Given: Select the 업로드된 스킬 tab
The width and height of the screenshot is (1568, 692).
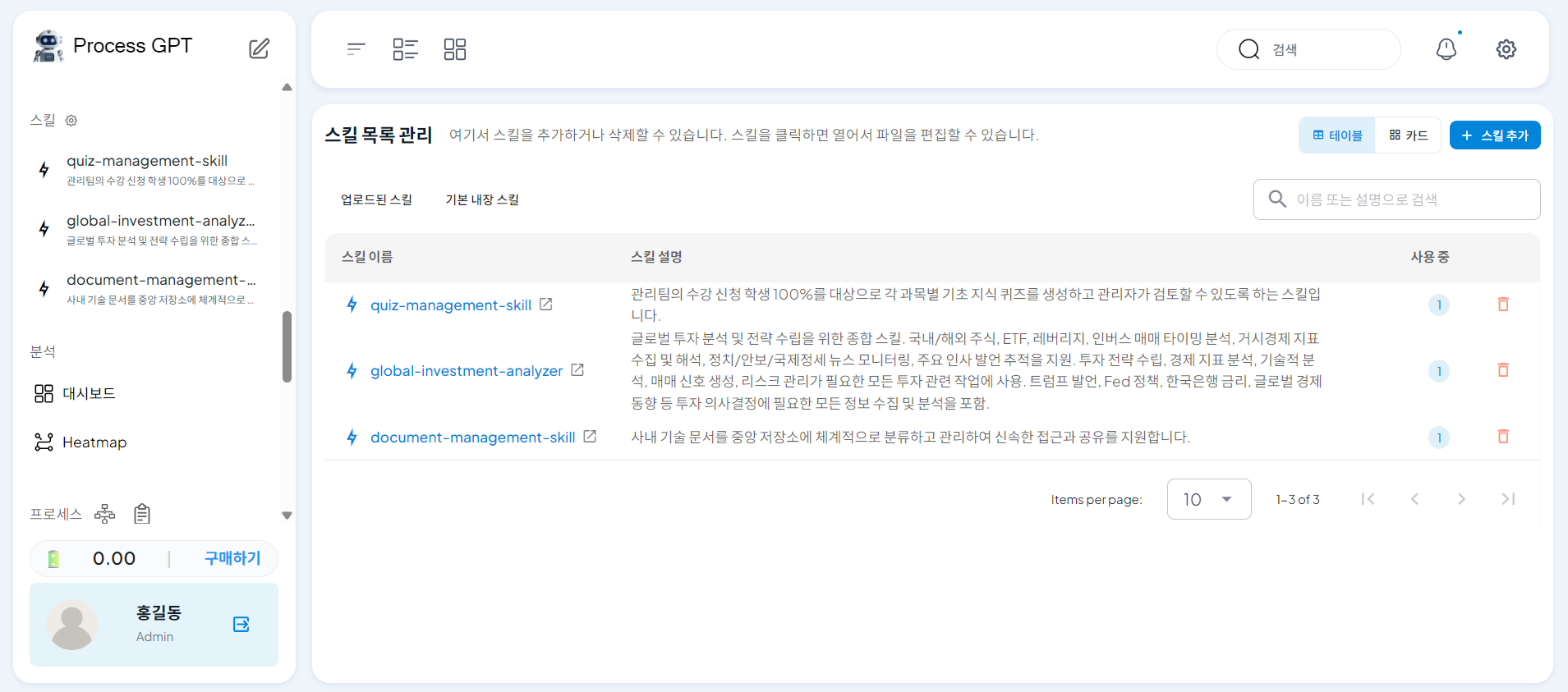Looking at the screenshot, I should (x=377, y=199).
